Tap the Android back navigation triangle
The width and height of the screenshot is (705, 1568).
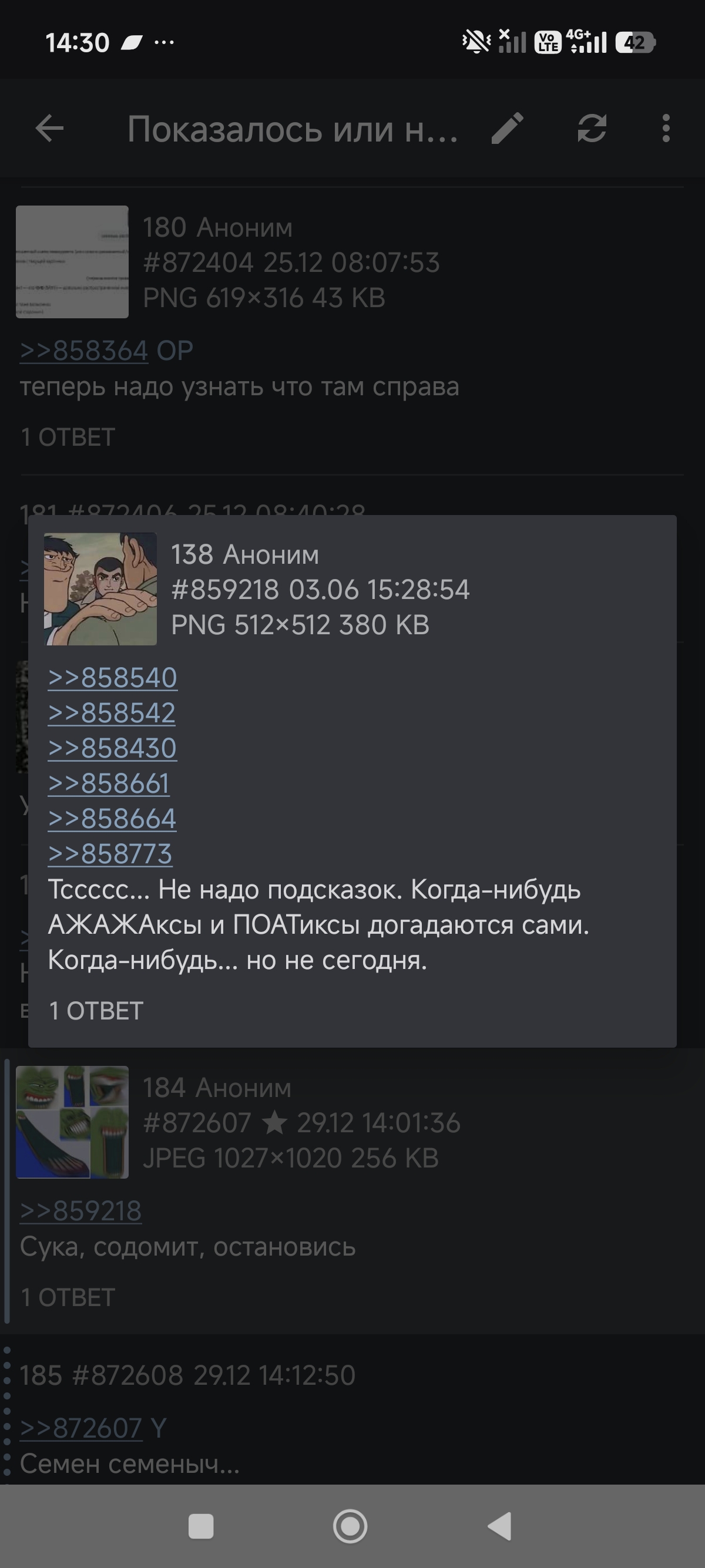click(500, 1526)
